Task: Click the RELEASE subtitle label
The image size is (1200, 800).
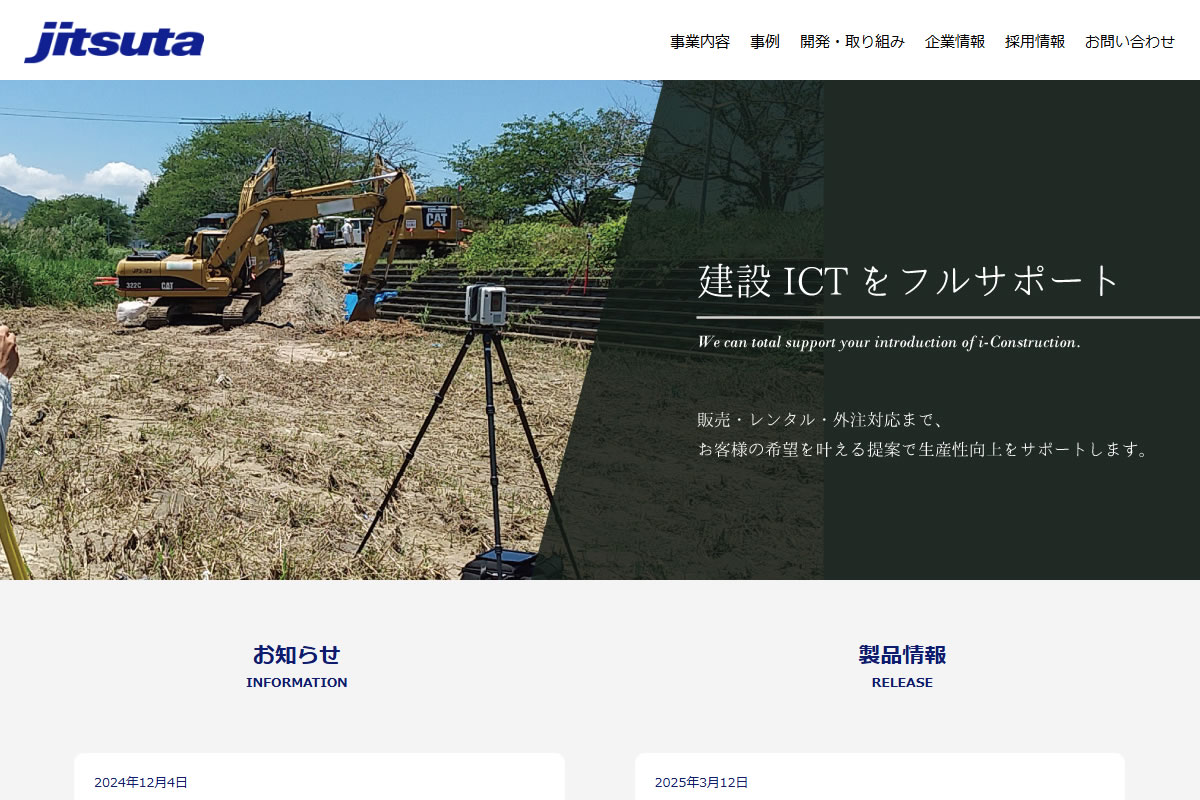Action: pyautogui.click(x=902, y=683)
